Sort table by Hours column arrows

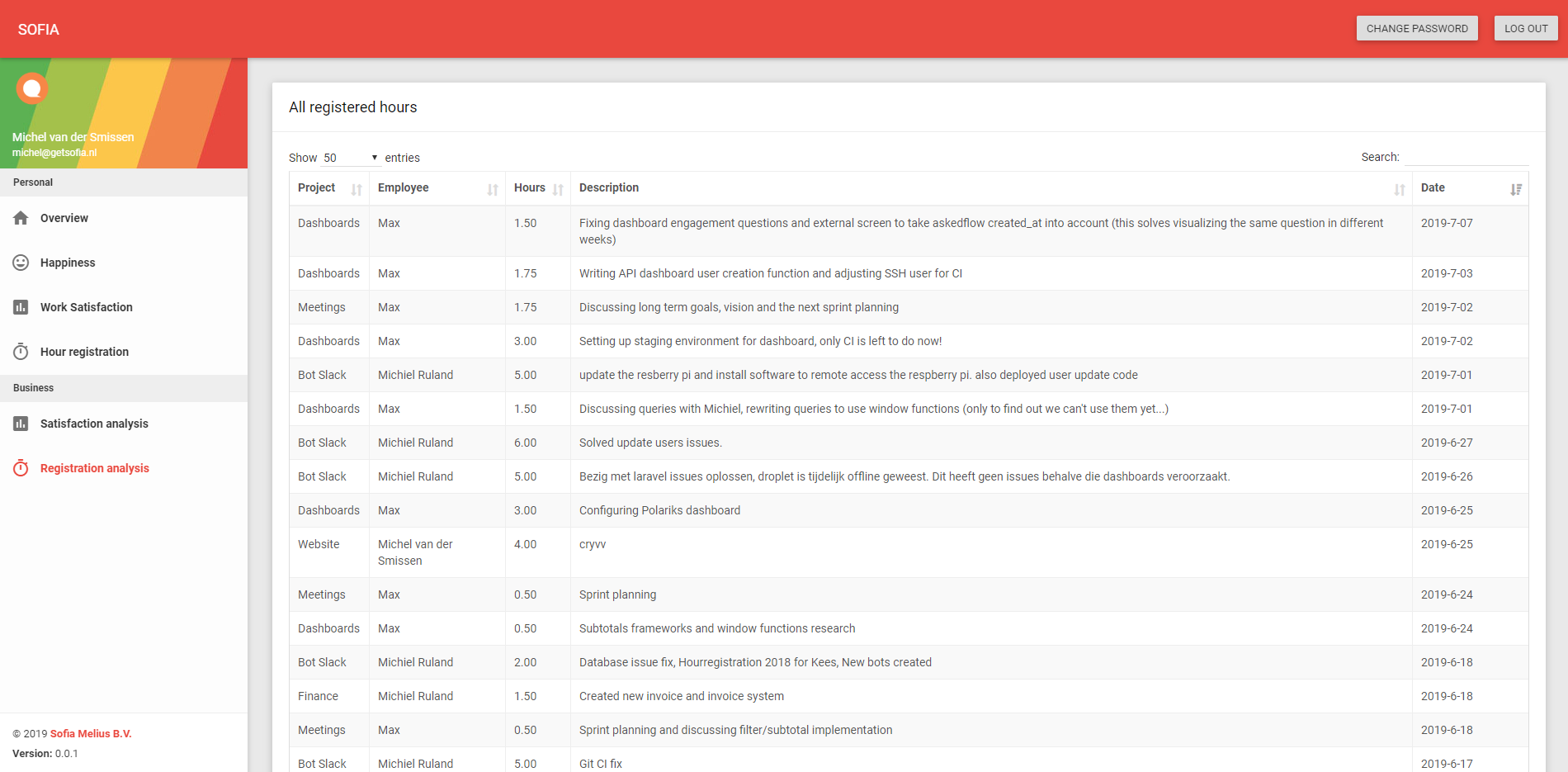coord(558,189)
